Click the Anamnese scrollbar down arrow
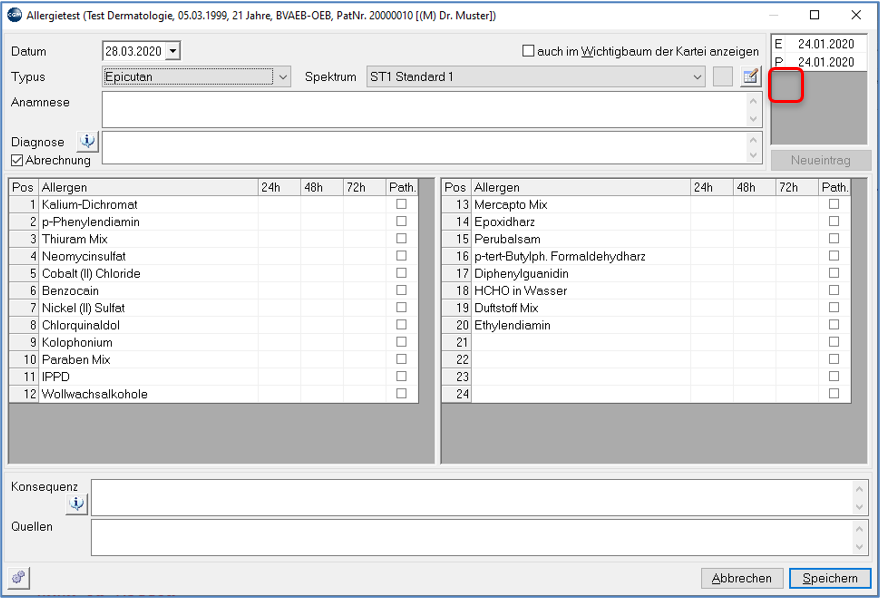 tap(754, 118)
